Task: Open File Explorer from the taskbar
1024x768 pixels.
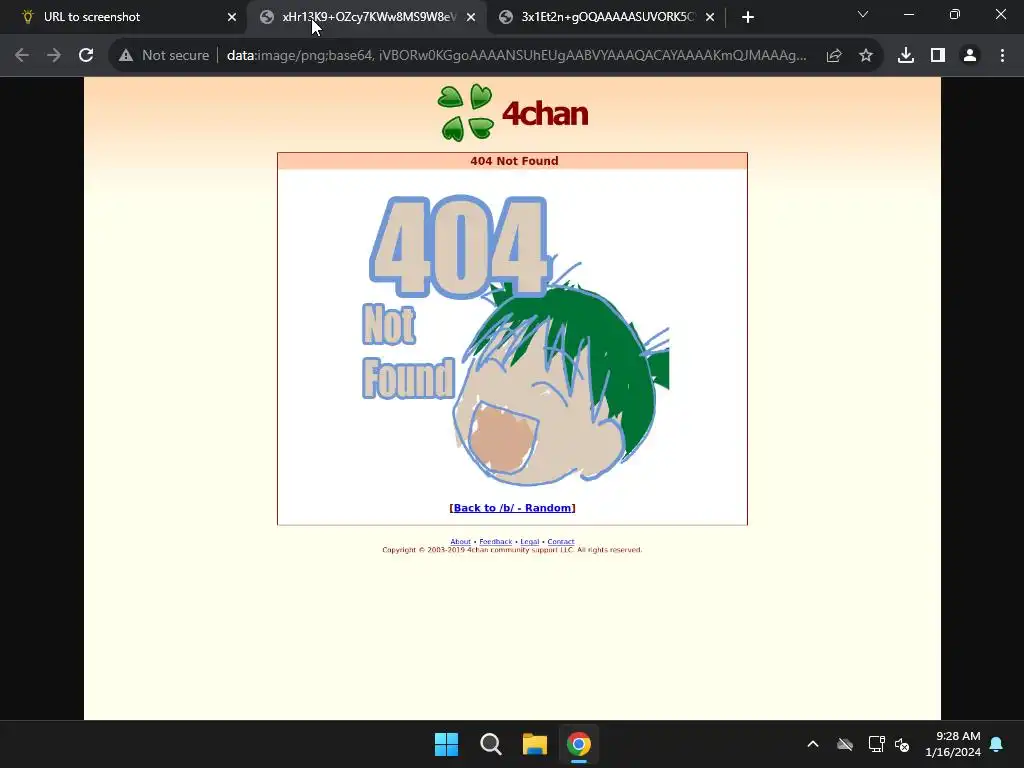Action: (535, 744)
